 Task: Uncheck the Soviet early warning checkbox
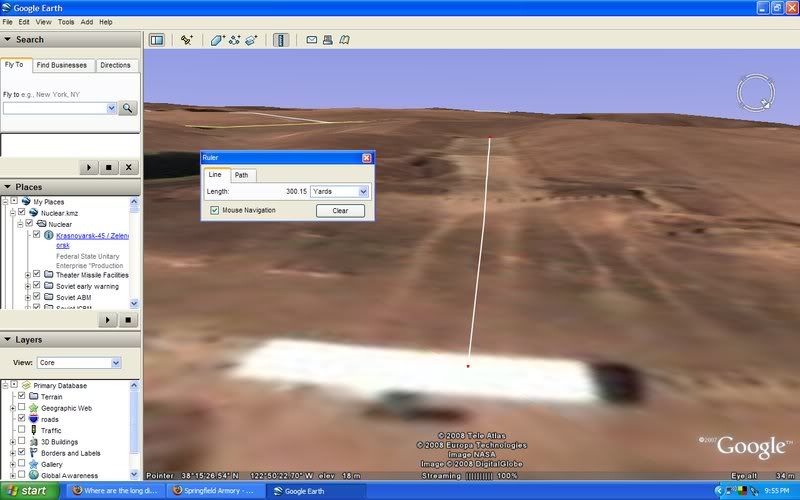pyautogui.click(x=36, y=285)
